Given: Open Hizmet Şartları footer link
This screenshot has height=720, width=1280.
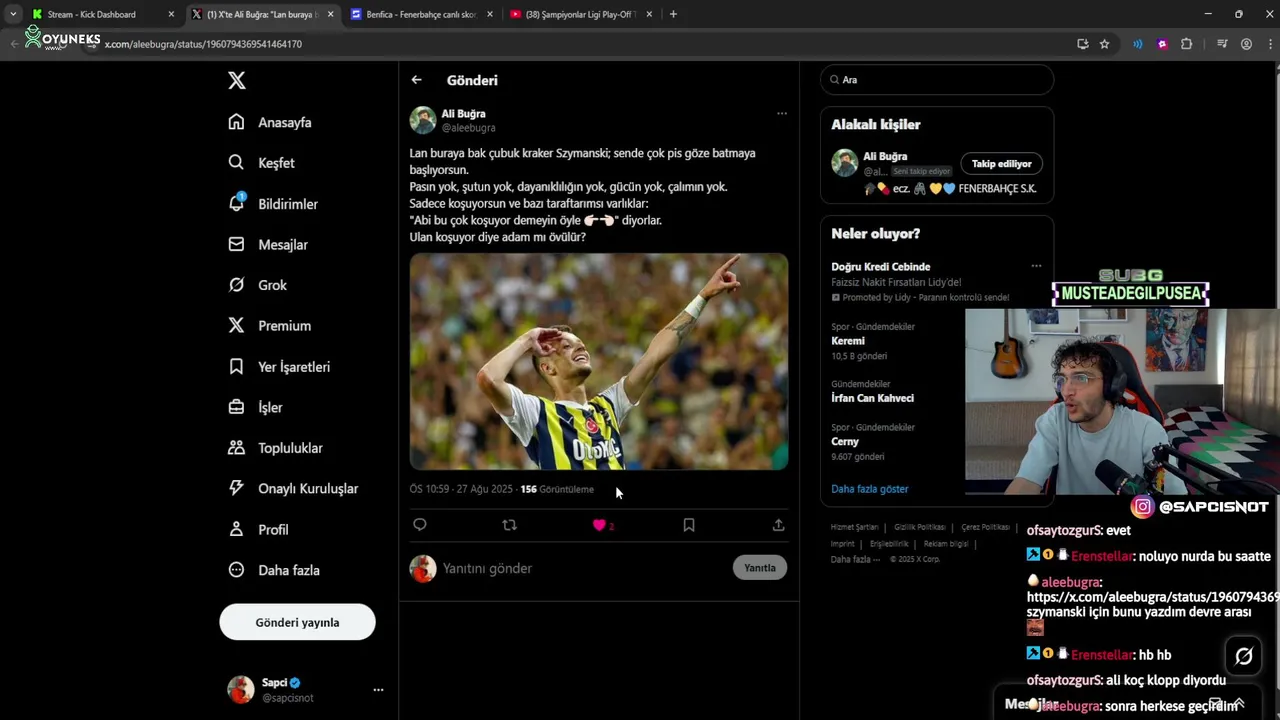Looking at the screenshot, I should point(854,527).
